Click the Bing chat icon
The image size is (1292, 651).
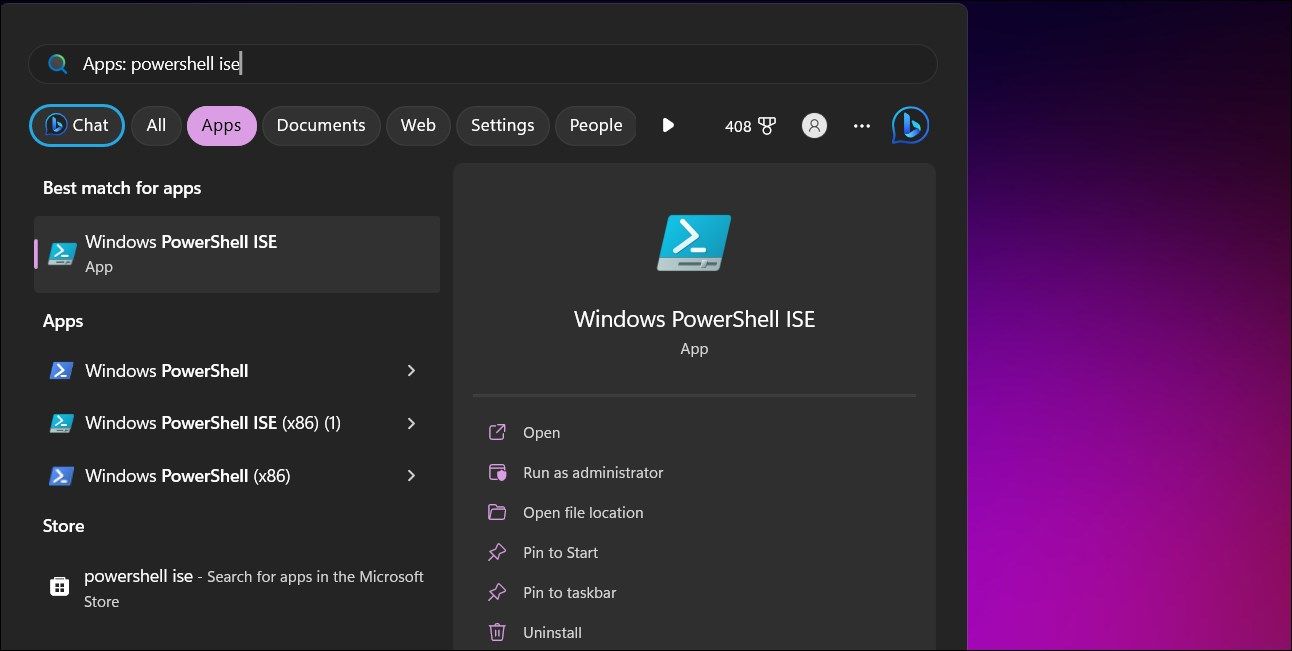(909, 125)
